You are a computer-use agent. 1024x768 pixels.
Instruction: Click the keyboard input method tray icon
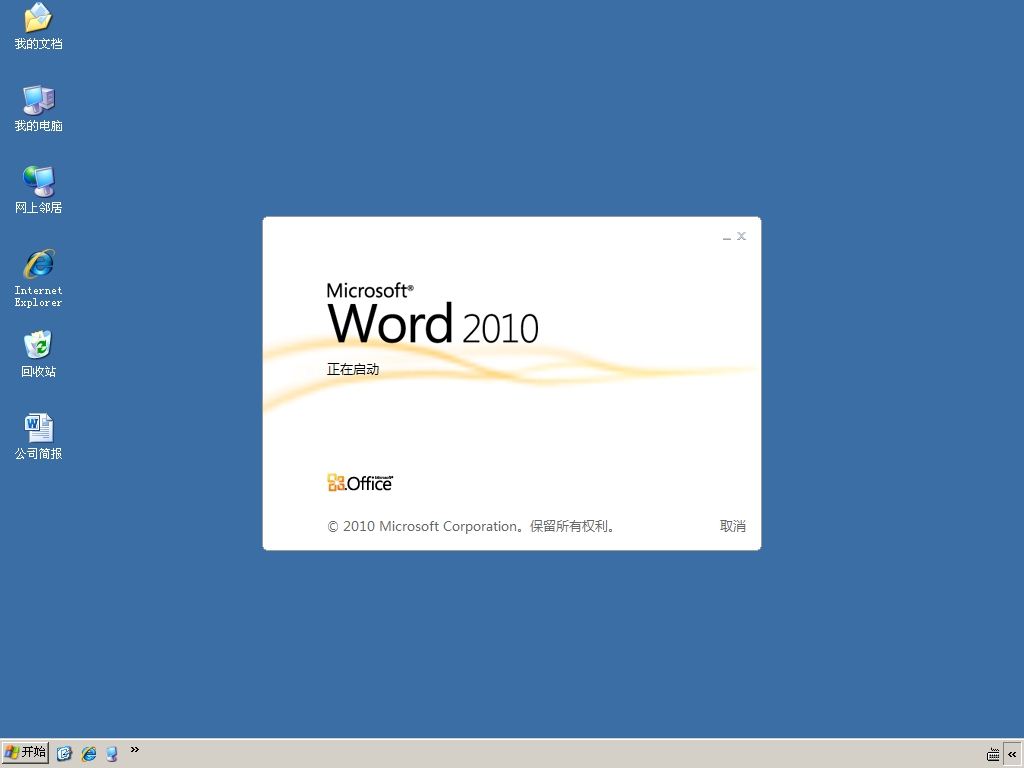(993, 754)
